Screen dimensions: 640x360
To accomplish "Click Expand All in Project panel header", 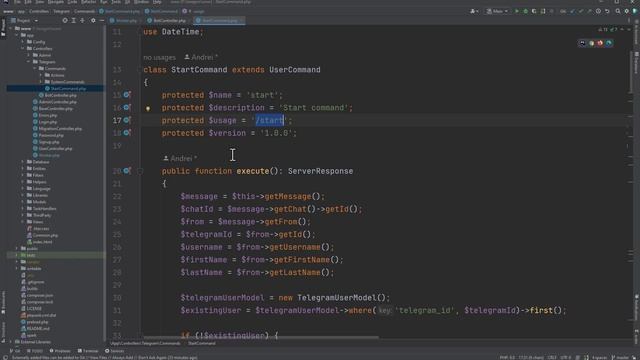I will 74,20.
